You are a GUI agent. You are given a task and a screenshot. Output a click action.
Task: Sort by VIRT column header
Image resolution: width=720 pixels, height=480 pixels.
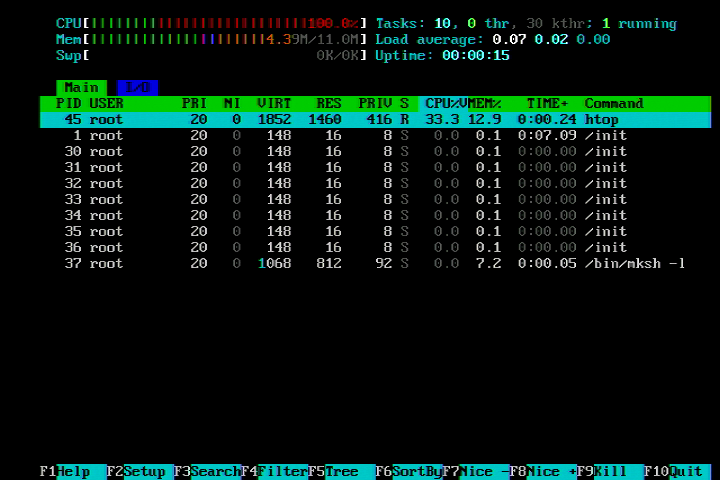(274, 103)
